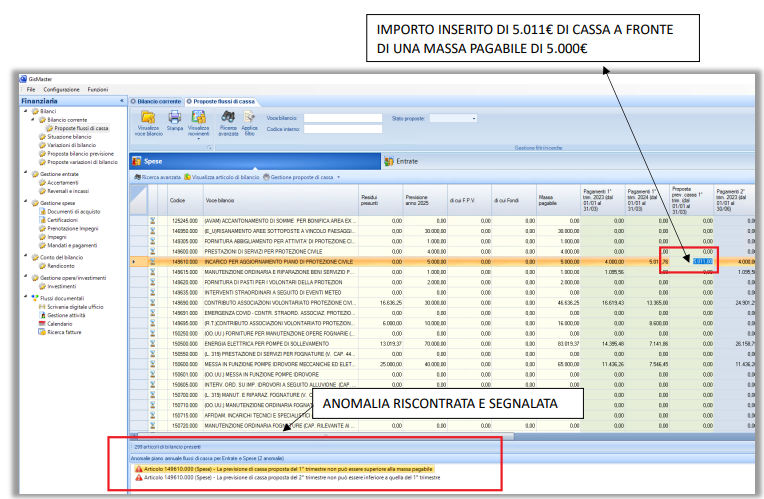Open Scrivania digitale ufficio in sidebar
Screen dimensions: 764x499
(73, 306)
